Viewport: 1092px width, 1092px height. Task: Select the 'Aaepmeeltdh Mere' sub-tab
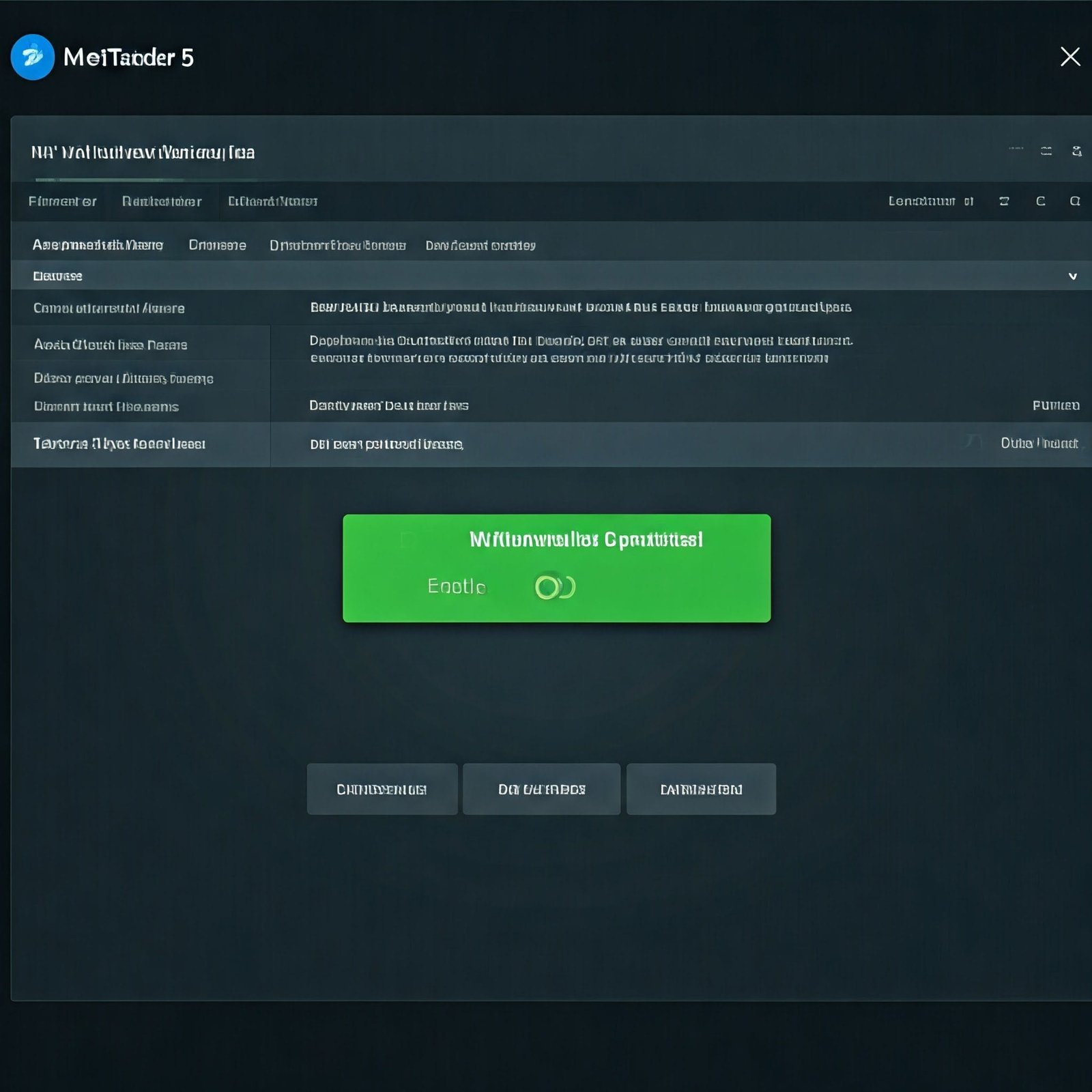coord(98,245)
